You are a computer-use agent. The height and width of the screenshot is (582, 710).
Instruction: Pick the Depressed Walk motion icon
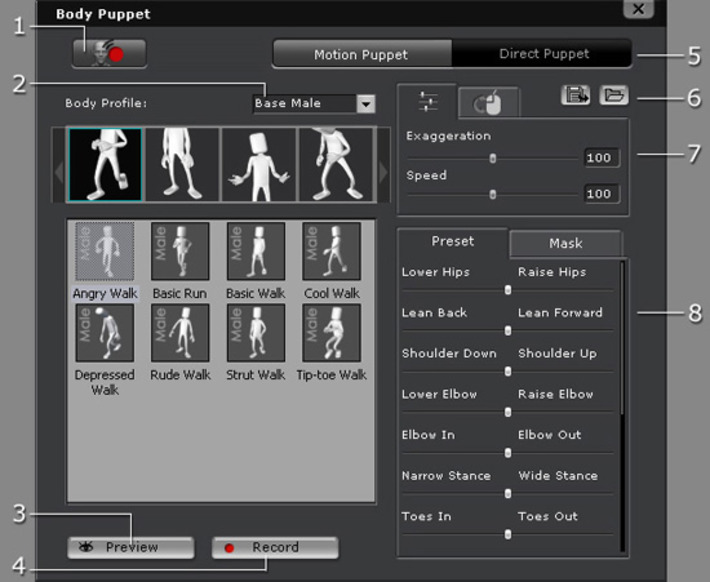(104, 333)
